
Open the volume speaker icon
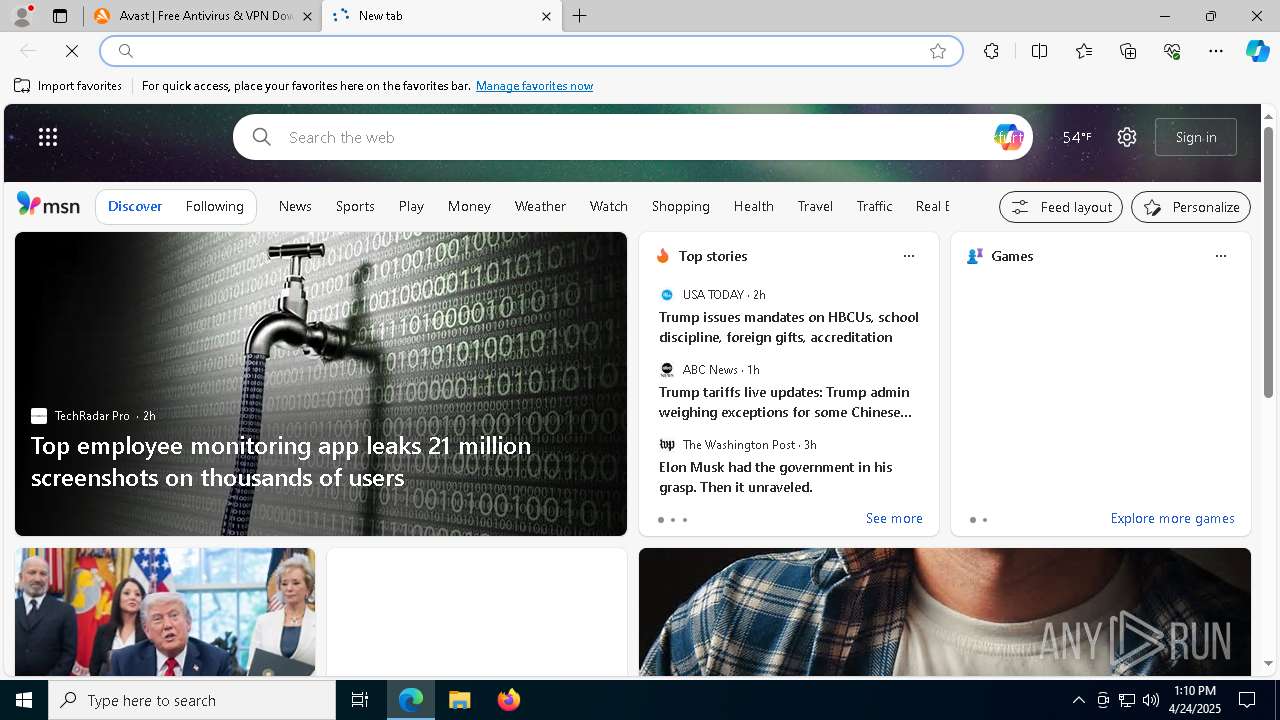point(1150,700)
